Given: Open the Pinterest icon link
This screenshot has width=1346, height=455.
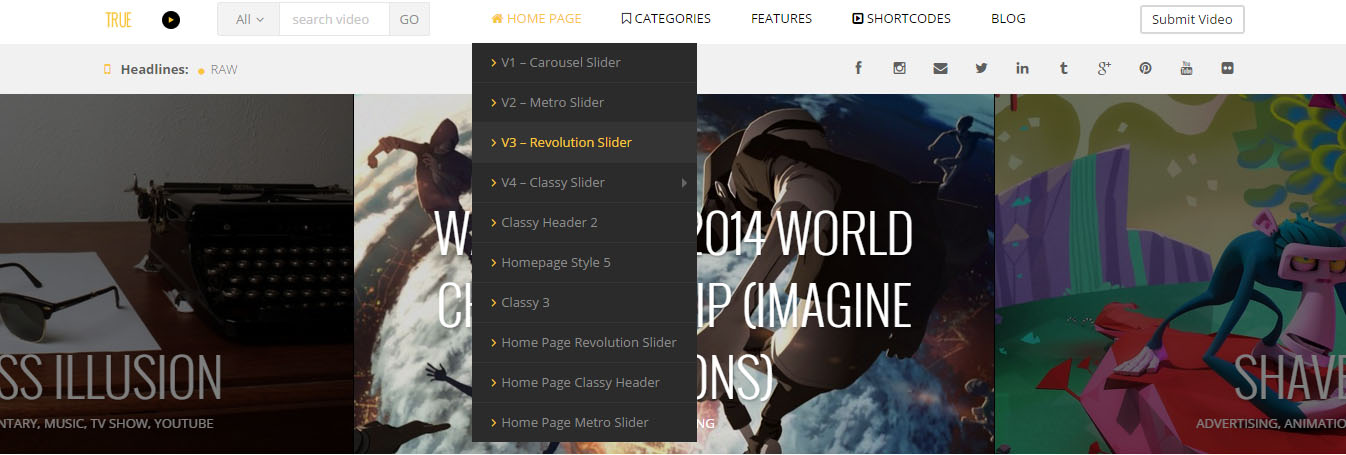Looking at the screenshot, I should coord(1145,68).
